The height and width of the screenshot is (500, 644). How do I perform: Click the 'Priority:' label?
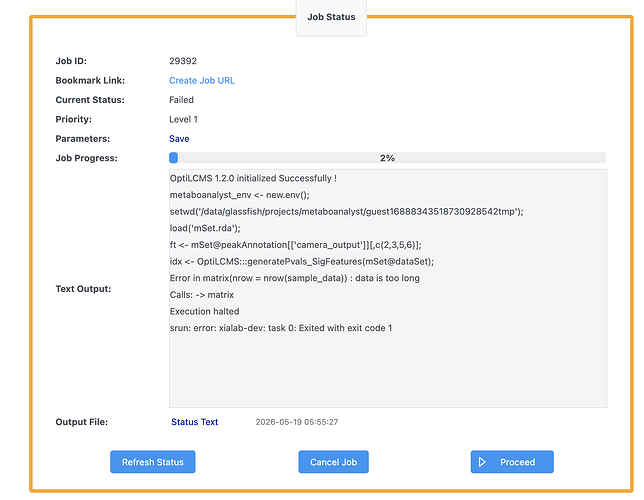(74, 120)
